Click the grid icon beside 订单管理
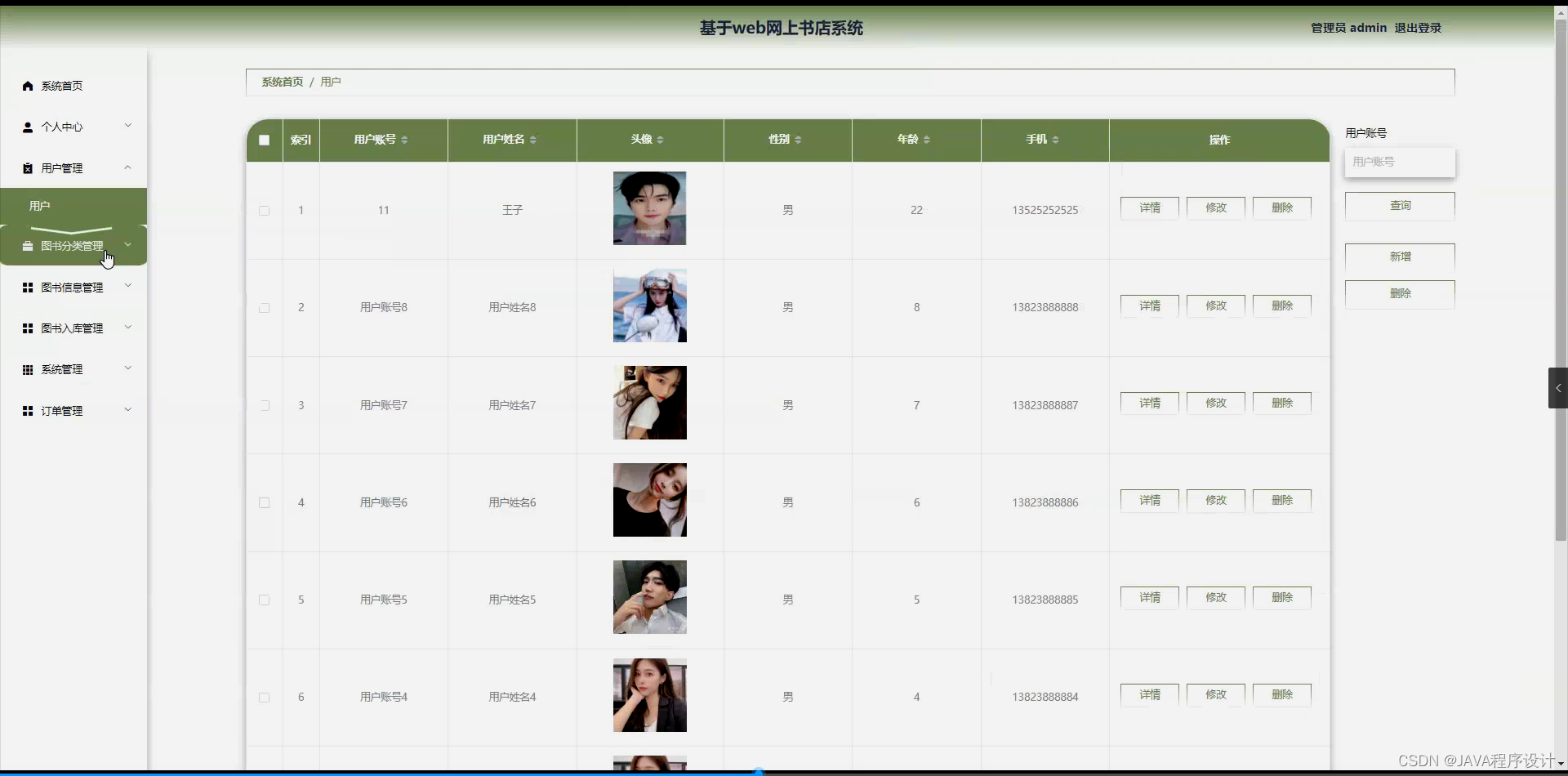This screenshot has height=776, width=1568. click(28, 411)
